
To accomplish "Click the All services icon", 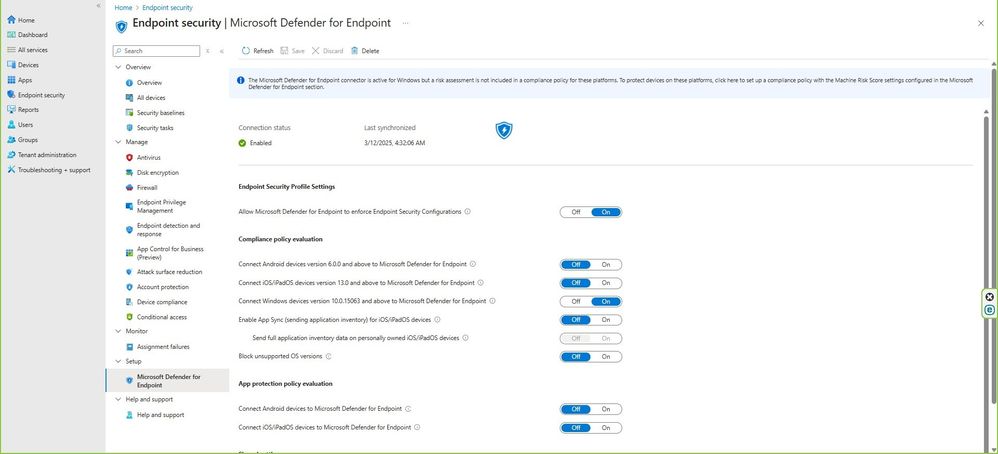I will (11, 50).
